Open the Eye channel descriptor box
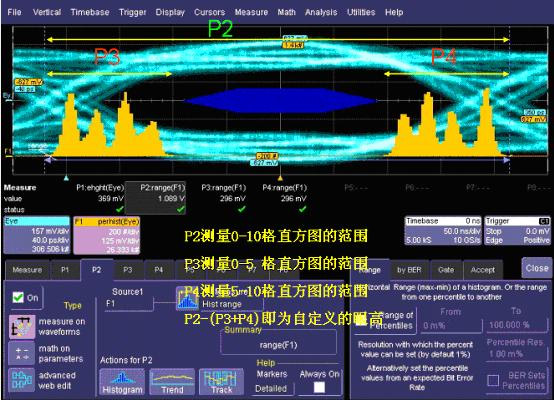 pos(37,235)
